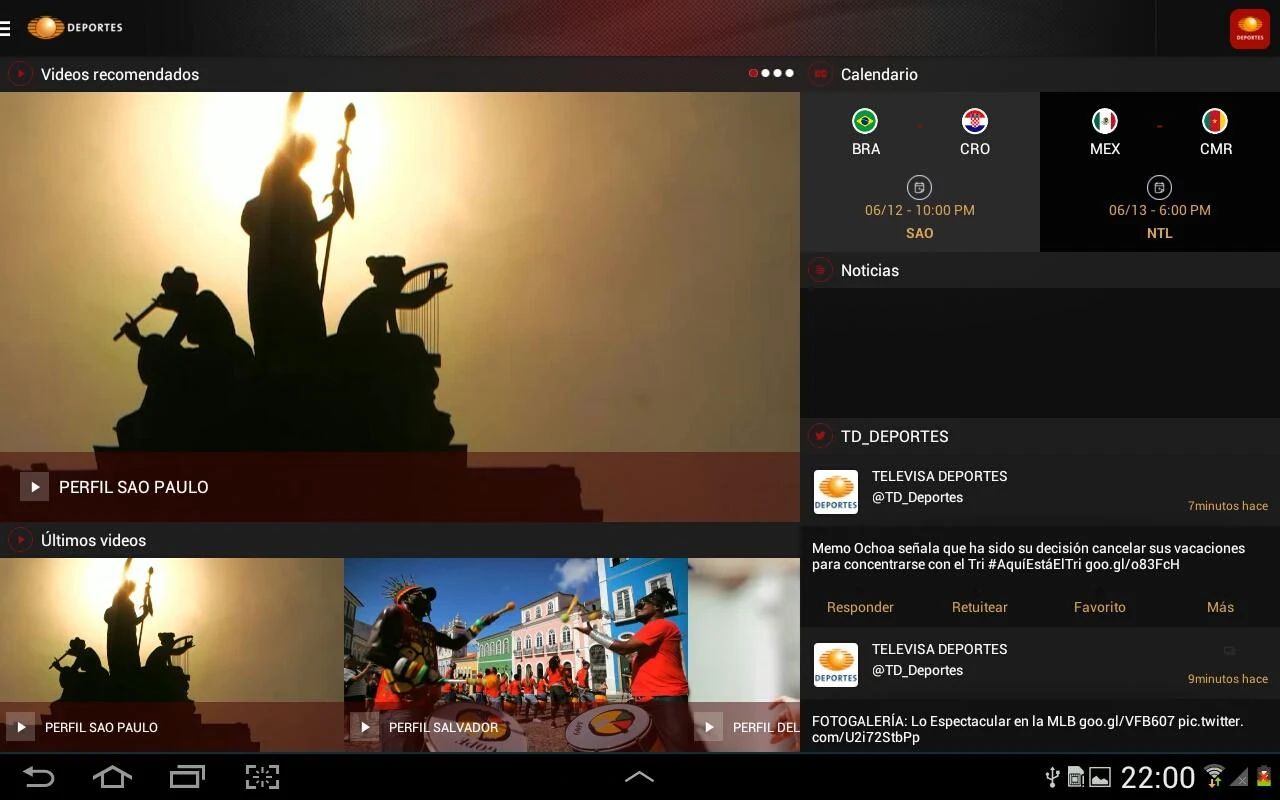Reply with Responder on the Memo Ochoa tweet
This screenshot has width=1280, height=800.
point(860,607)
